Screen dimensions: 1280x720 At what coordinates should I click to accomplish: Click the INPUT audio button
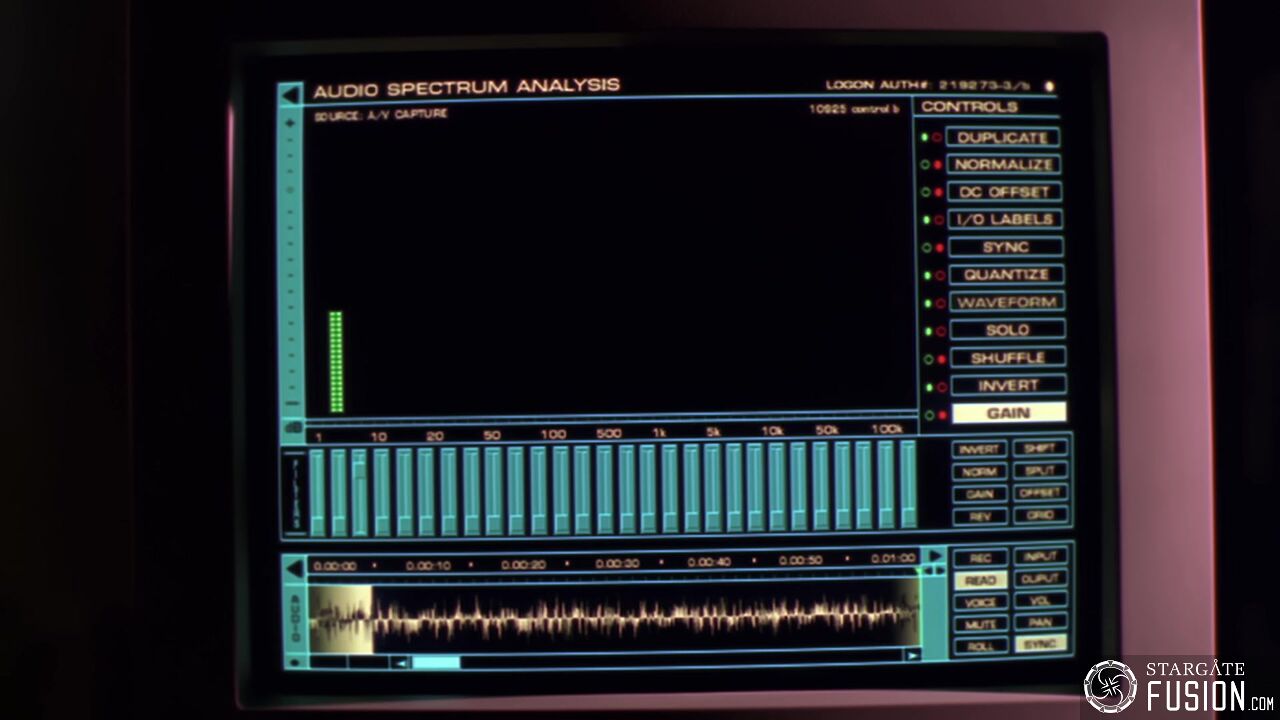[1040, 556]
